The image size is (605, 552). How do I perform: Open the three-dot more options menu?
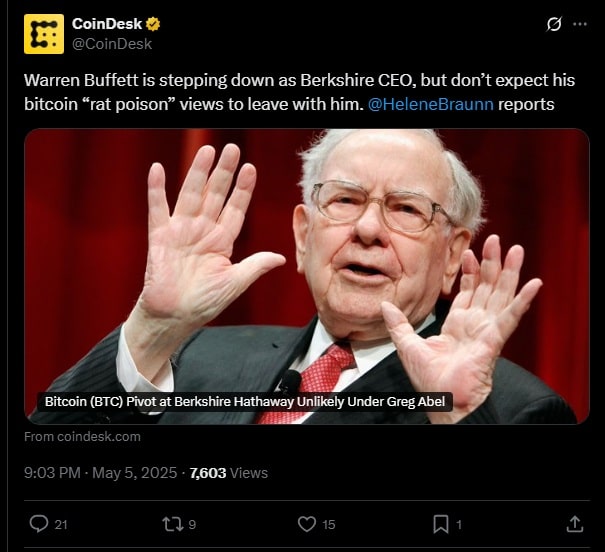tap(580, 24)
